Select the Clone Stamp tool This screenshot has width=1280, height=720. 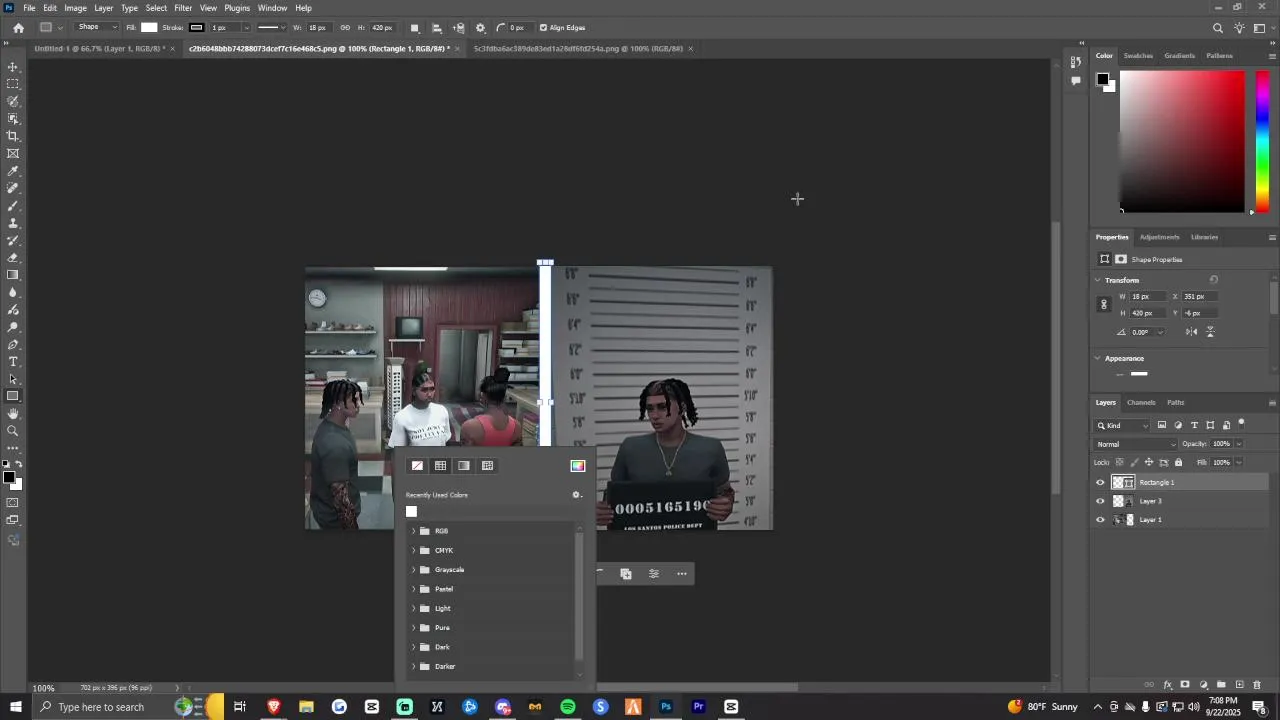13,223
